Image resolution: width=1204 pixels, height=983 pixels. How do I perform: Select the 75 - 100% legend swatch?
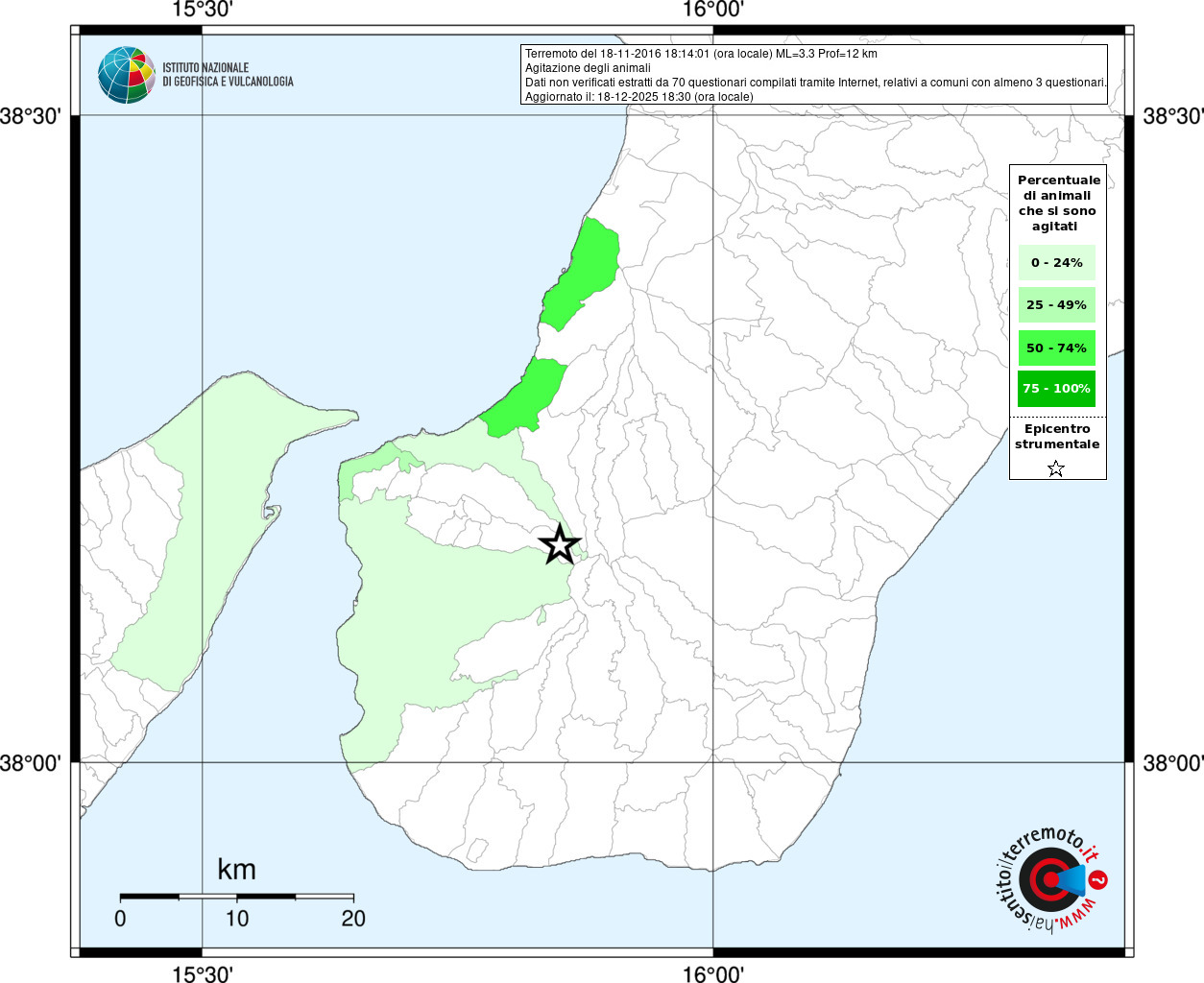point(1056,389)
